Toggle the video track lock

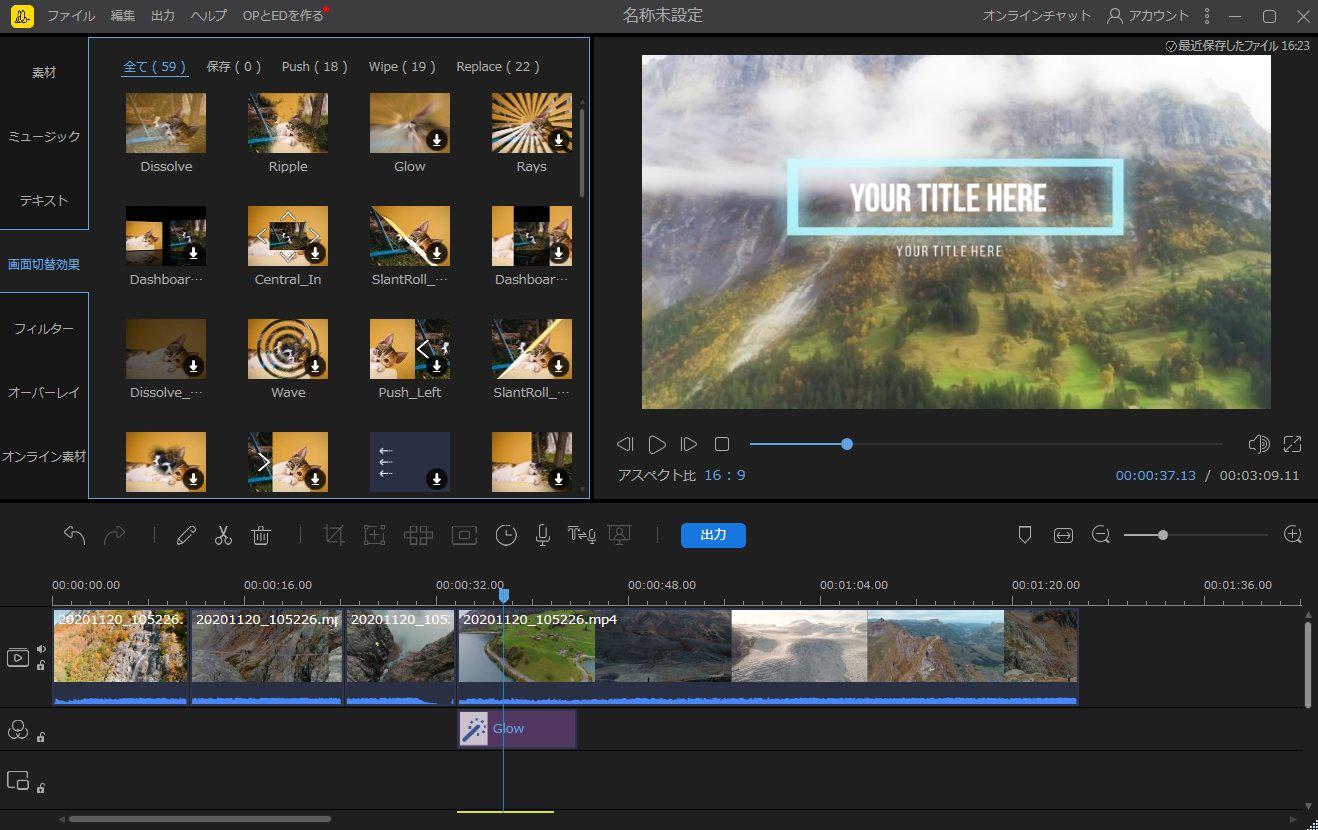click(41, 665)
